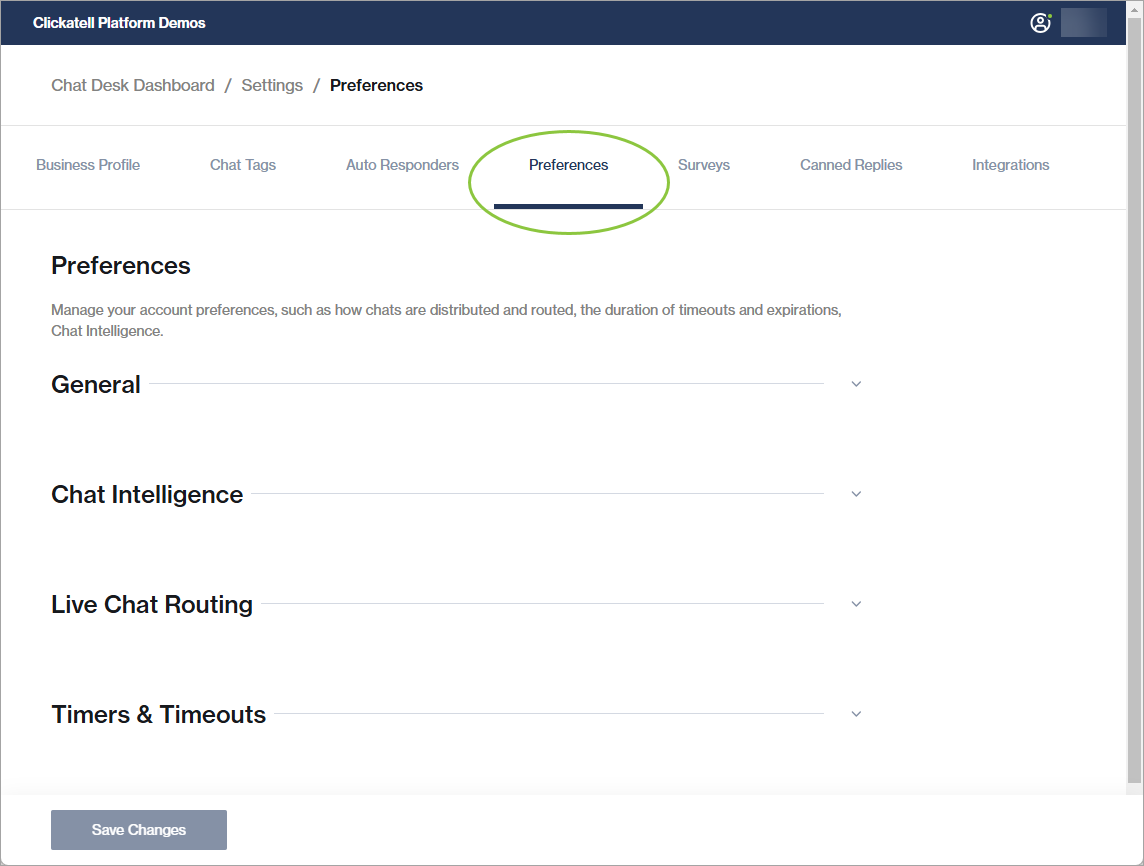Click the Preferences breadcrumb item
The image size is (1144, 866).
click(376, 86)
